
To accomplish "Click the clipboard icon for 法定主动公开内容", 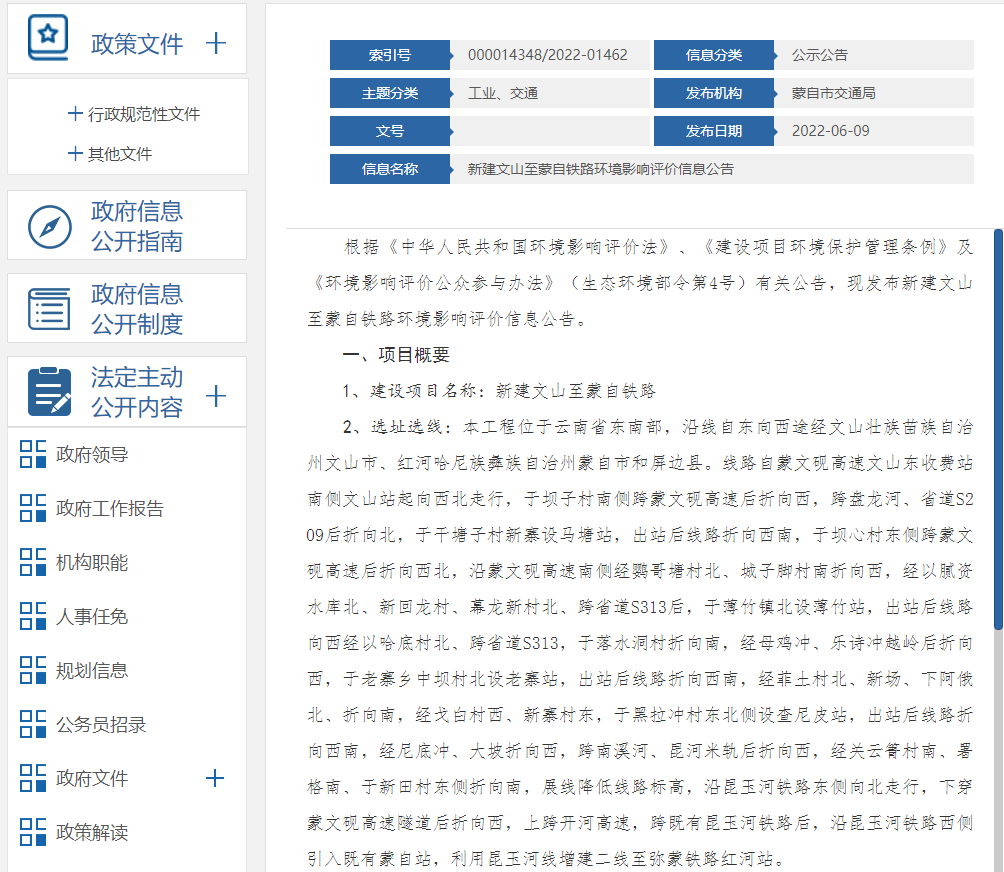I will [49, 392].
